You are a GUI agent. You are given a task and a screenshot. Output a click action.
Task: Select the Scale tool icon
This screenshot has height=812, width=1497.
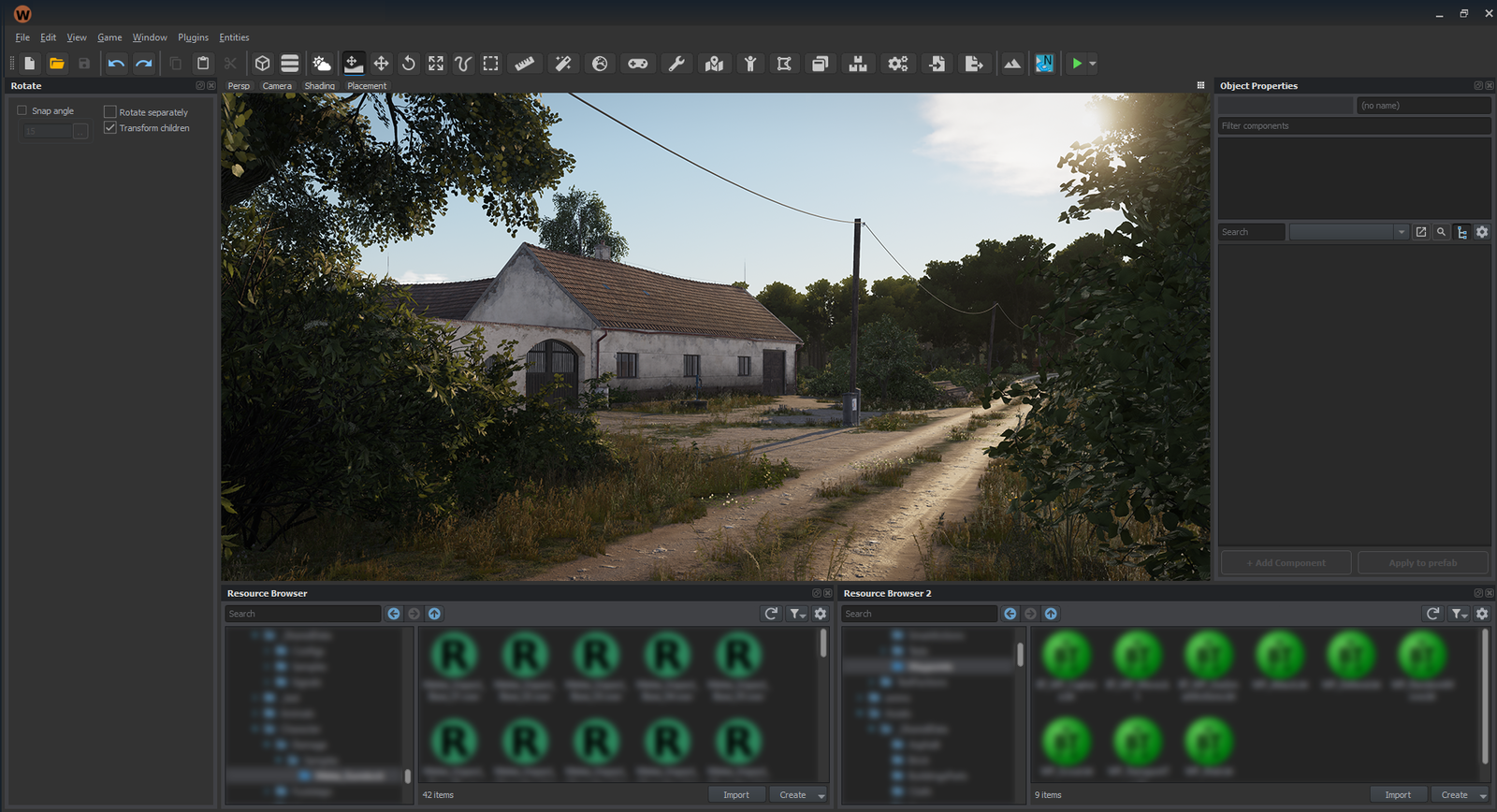tap(436, 64)
